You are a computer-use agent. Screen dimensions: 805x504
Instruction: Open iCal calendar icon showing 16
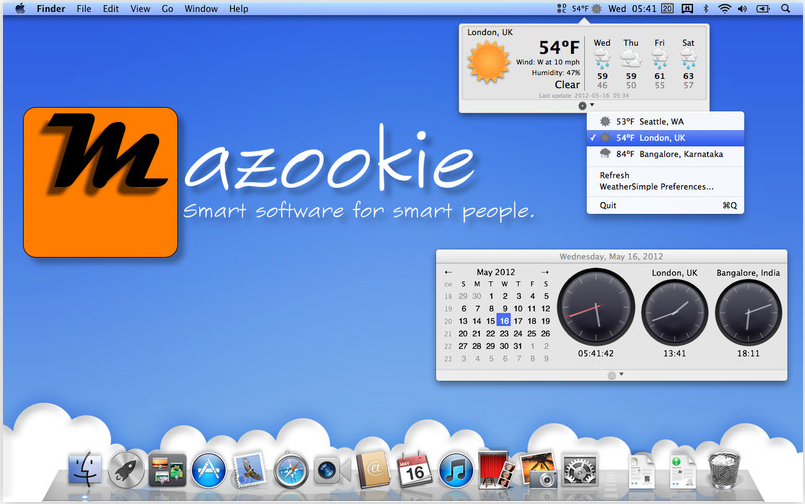point(414,470)
